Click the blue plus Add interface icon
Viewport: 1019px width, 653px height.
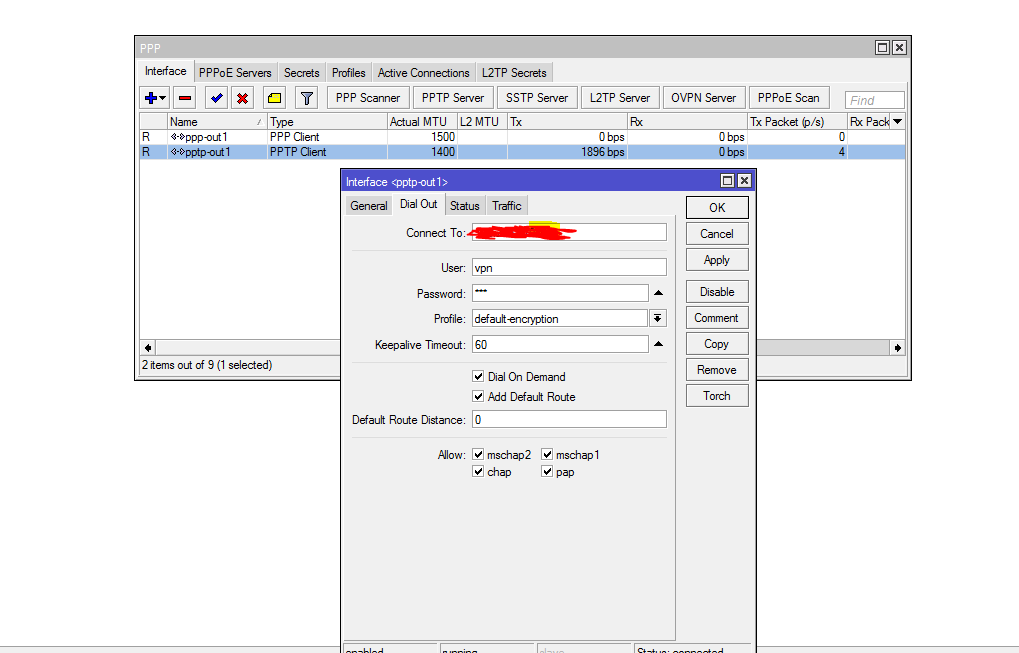[x=151, y=98]
